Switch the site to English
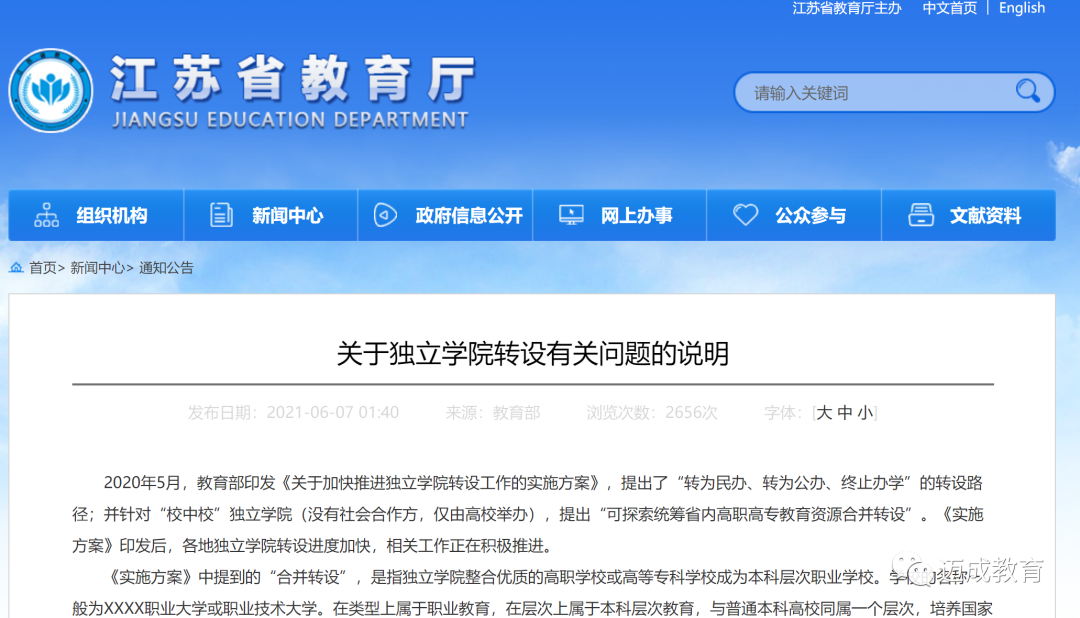 coord(1021,9)
